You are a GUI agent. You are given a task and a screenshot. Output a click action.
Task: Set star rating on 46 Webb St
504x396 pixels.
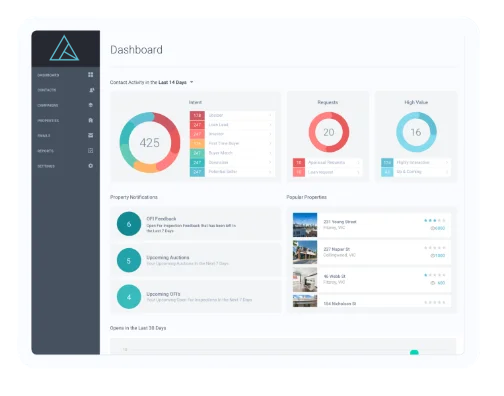(435, 275)
